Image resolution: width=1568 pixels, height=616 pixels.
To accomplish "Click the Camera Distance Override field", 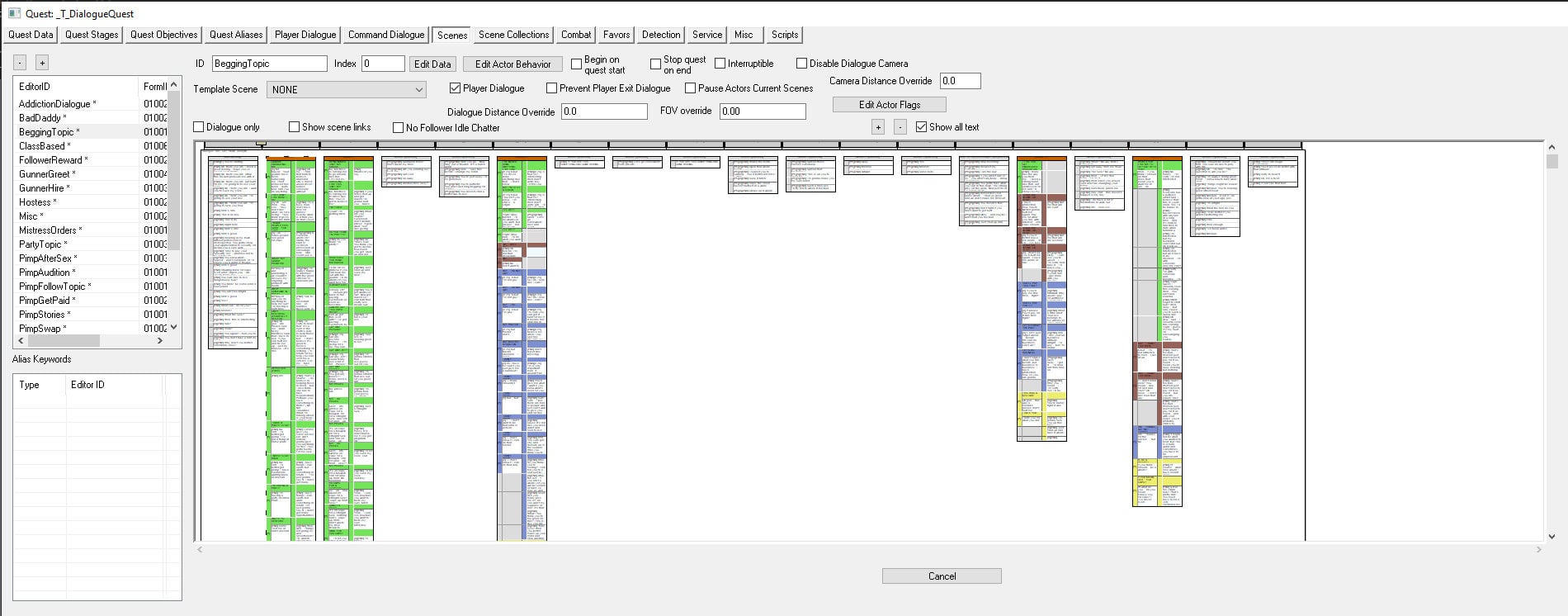I will point(960,81).
